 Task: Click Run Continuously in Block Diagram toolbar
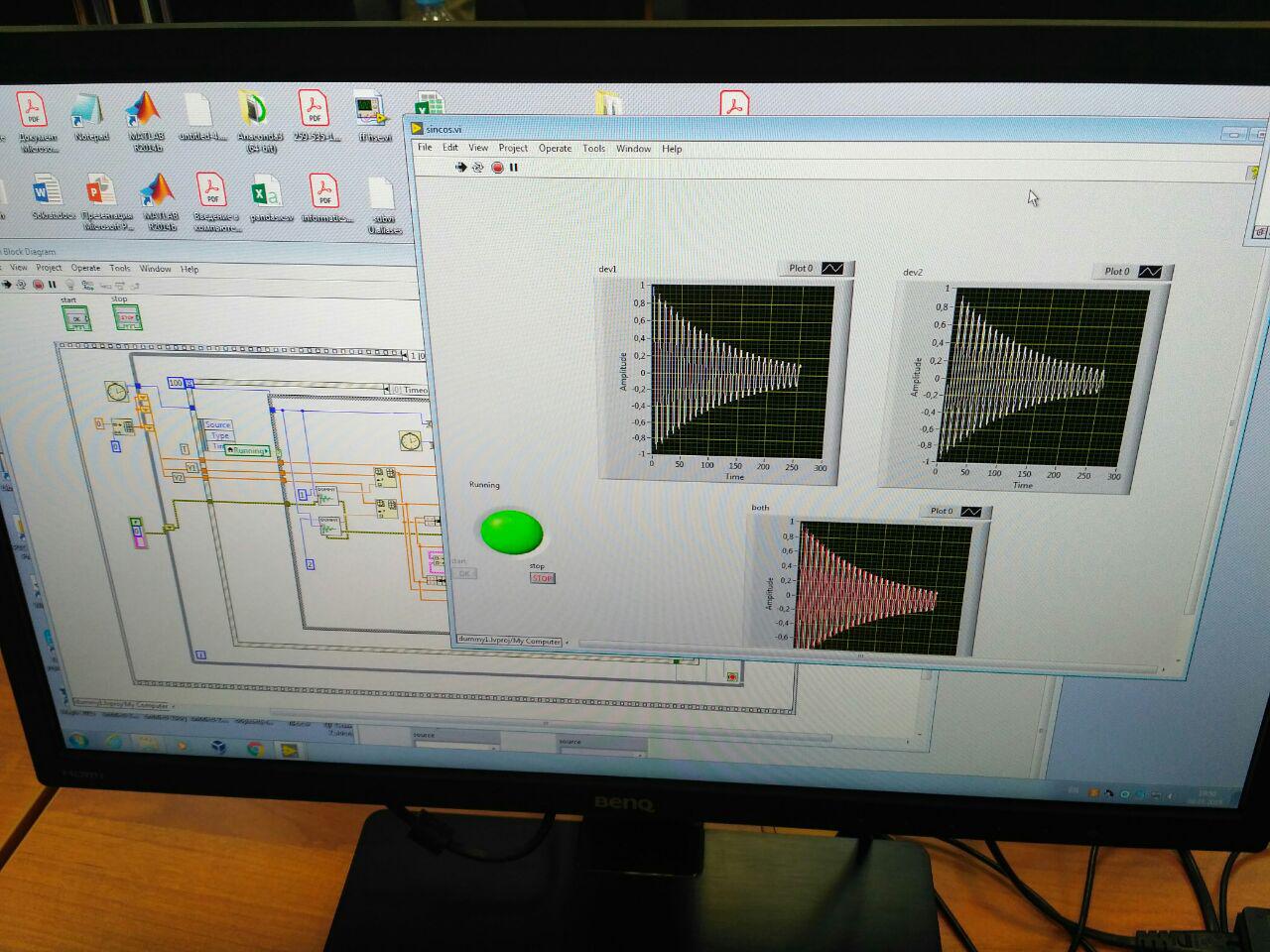tap(22, 285)
